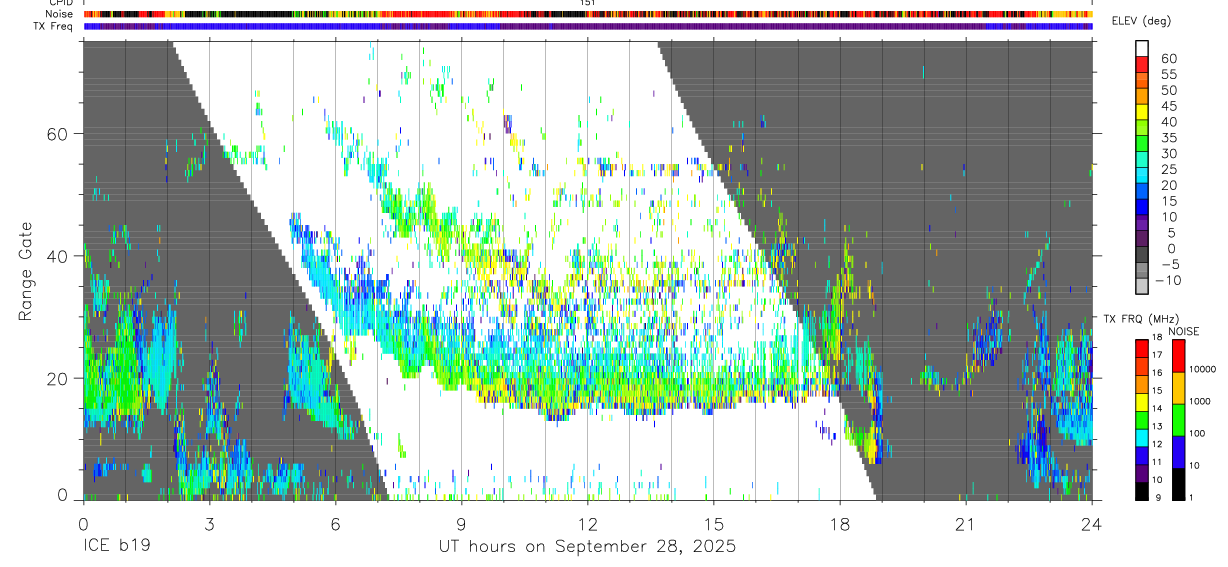Click ELEV scale label '55'
The height and width of the screenshot is (567, 1228).
1169,75
